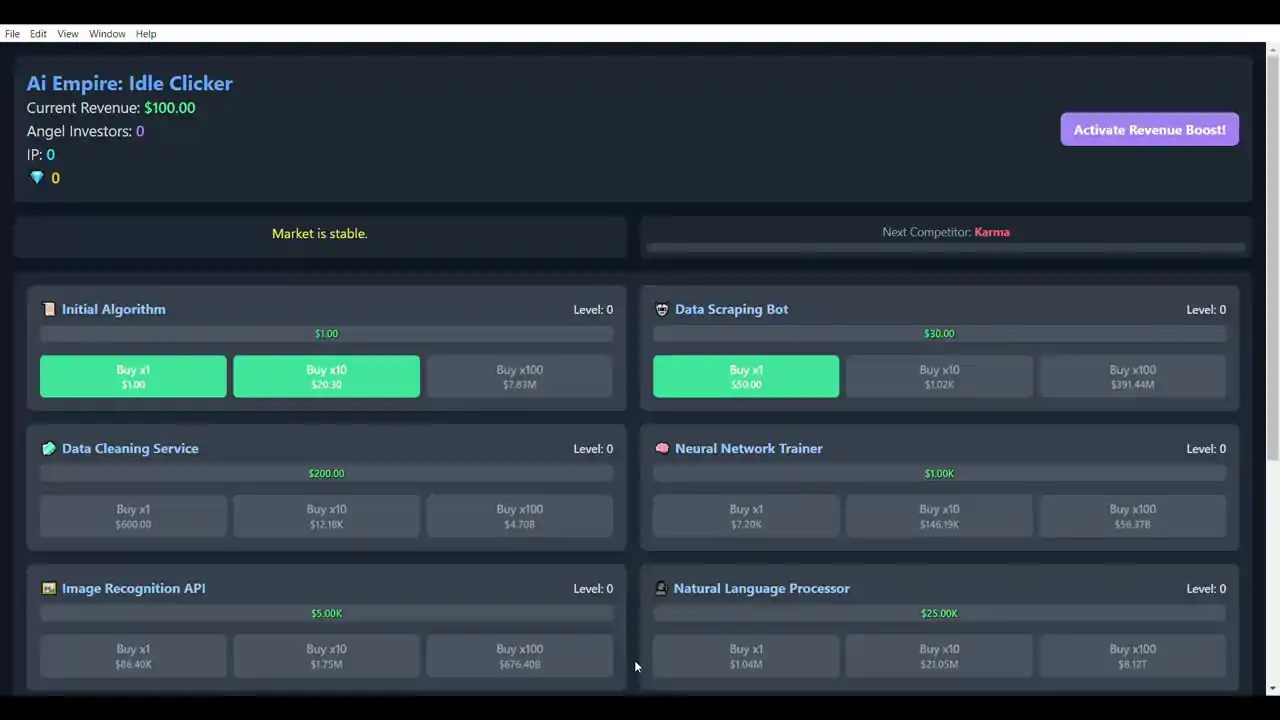This screenshot has height=720, width=1280.
Task: Buy x100 Initial Algorithm
Action: (x=519, y=376)
